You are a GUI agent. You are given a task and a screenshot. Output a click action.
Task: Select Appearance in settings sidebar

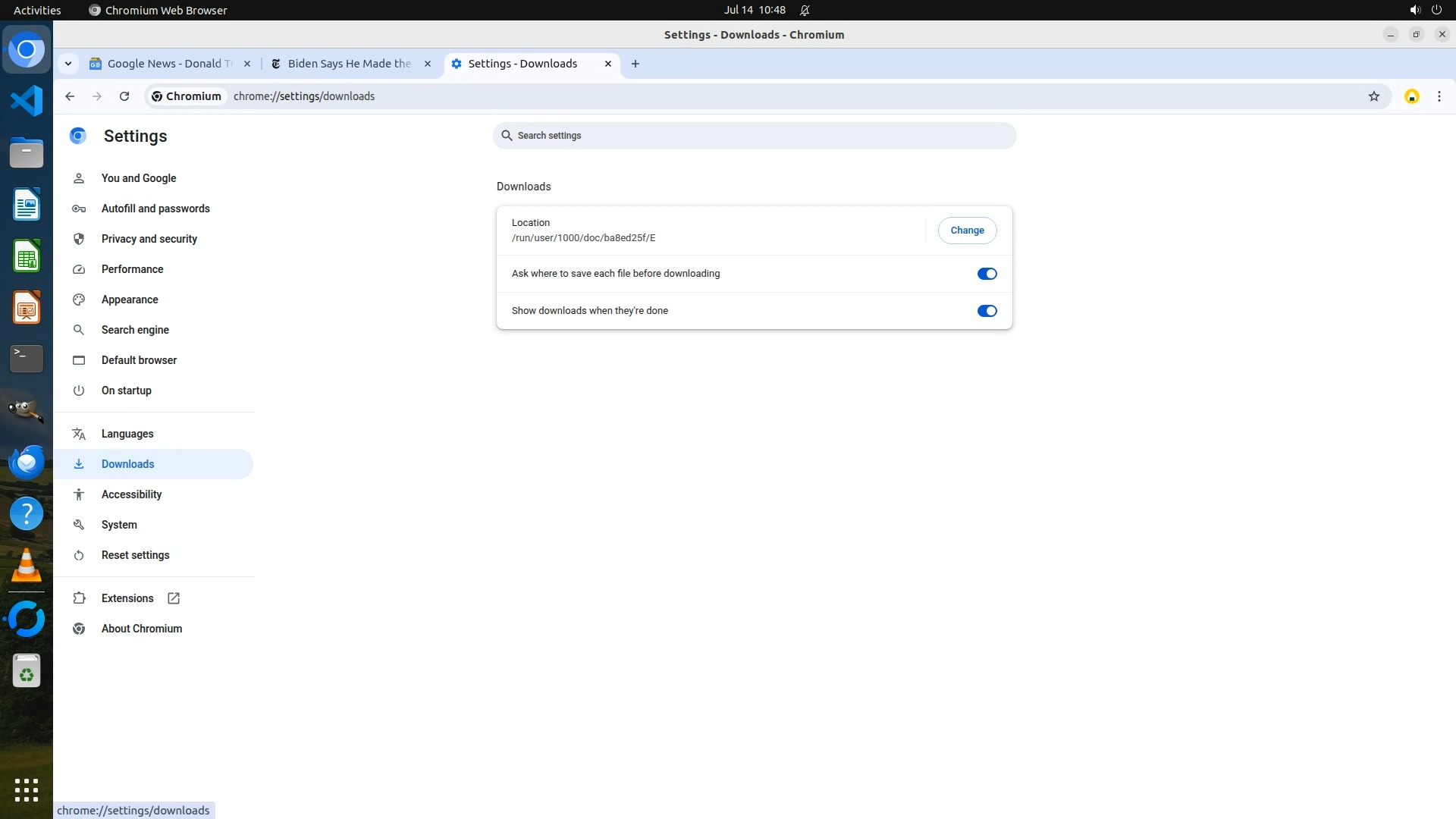[130, 300]
